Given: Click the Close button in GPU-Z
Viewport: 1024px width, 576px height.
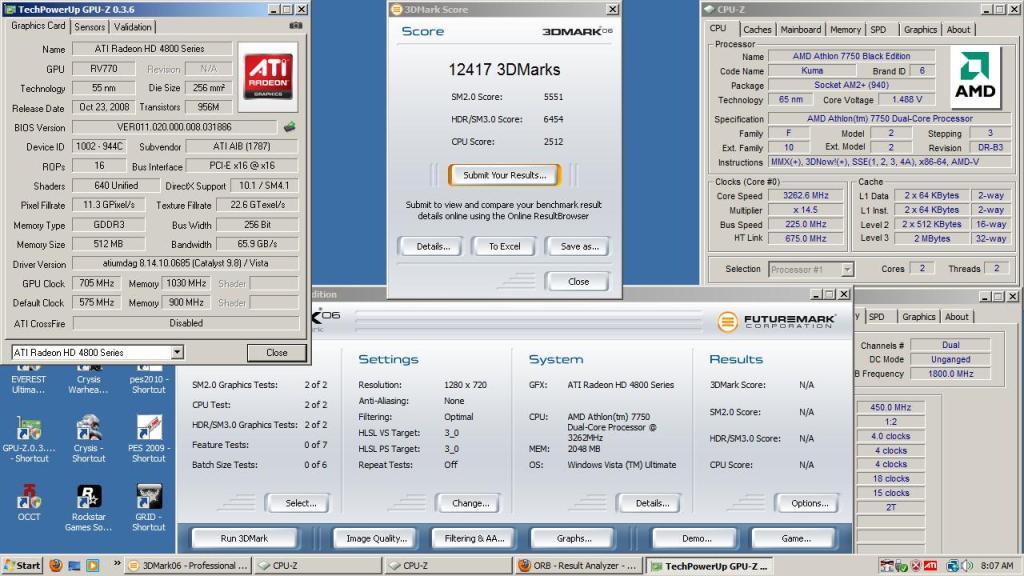Looking at the screenshot, I should pyautogui.click(x=276, y=353).
